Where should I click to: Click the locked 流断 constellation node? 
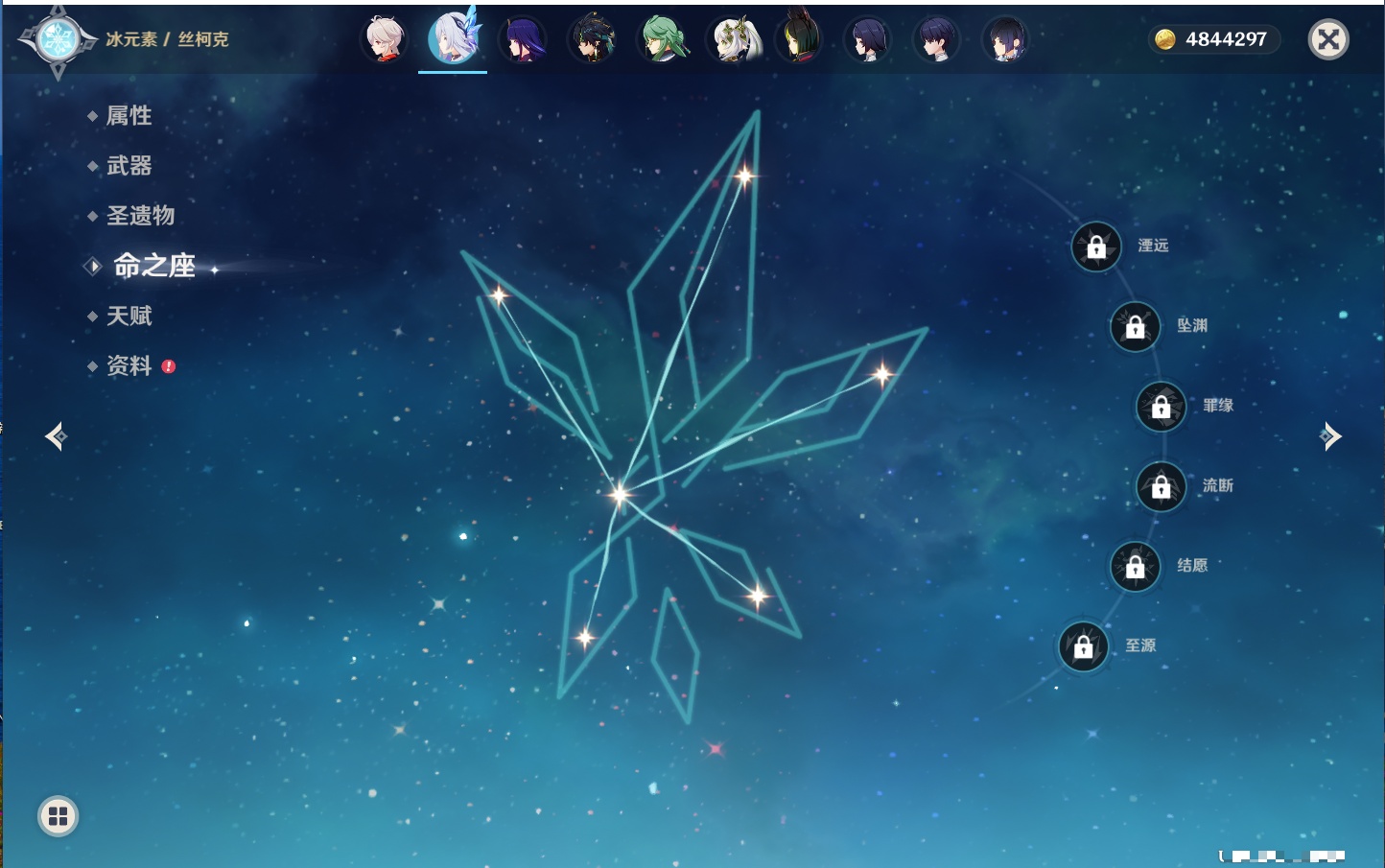(1161, 487)
